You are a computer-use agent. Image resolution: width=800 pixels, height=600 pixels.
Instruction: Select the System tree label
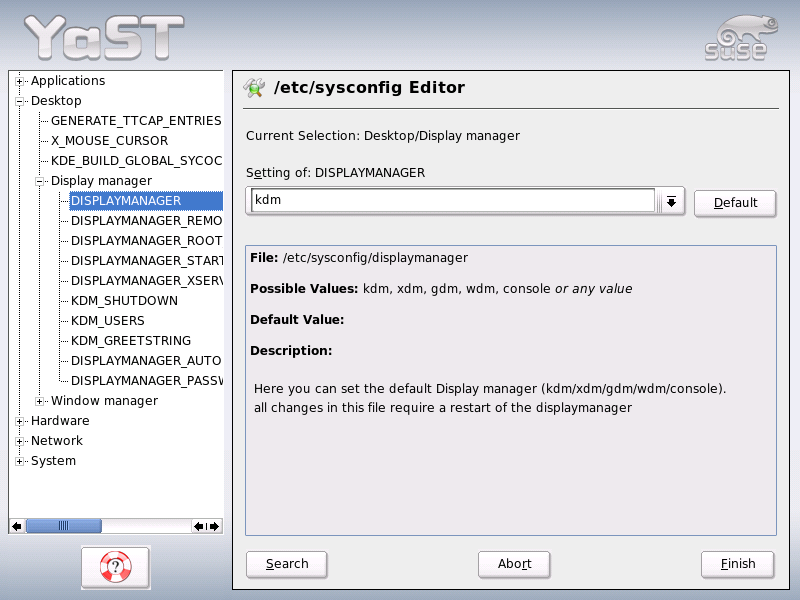[x=53, y=461]
